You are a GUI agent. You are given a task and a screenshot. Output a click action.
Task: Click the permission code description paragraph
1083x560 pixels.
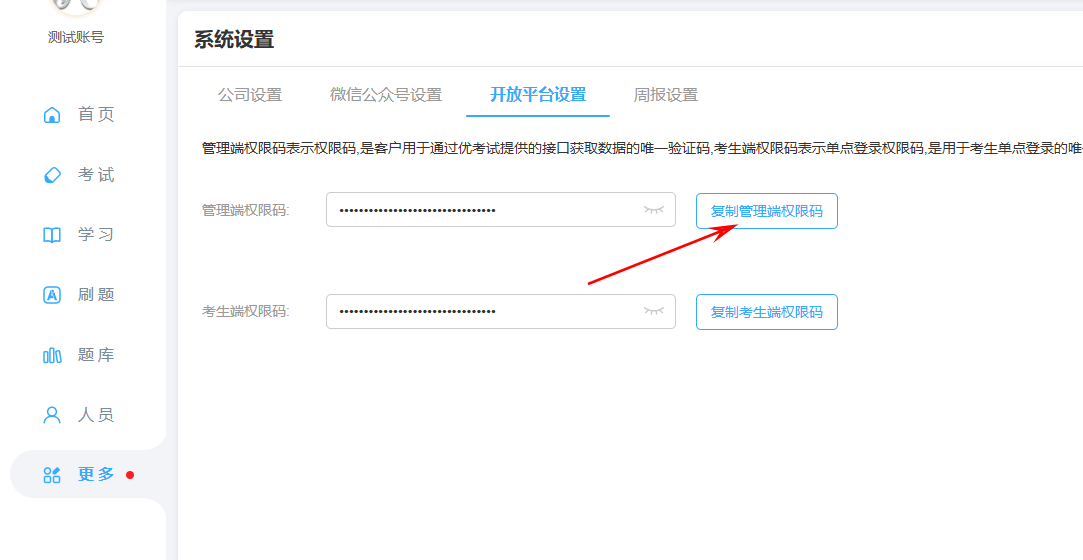coord(642,148)
